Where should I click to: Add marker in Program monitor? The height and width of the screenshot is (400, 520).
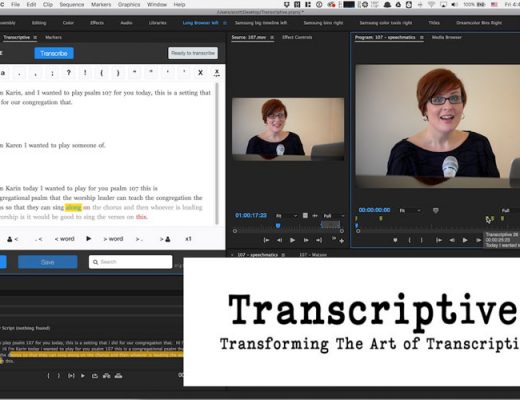click(395, 240)
